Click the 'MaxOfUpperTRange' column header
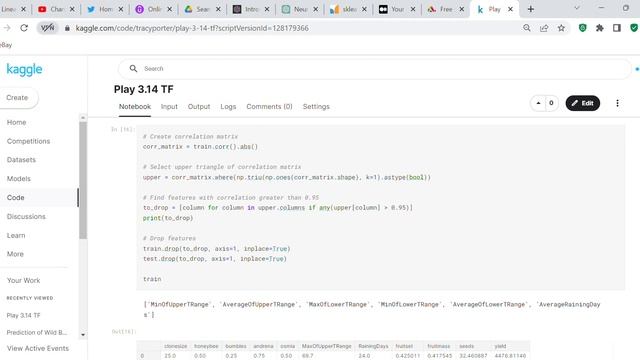Image resolution: width=640 pixels, height=360 pixels. (327, 346)
